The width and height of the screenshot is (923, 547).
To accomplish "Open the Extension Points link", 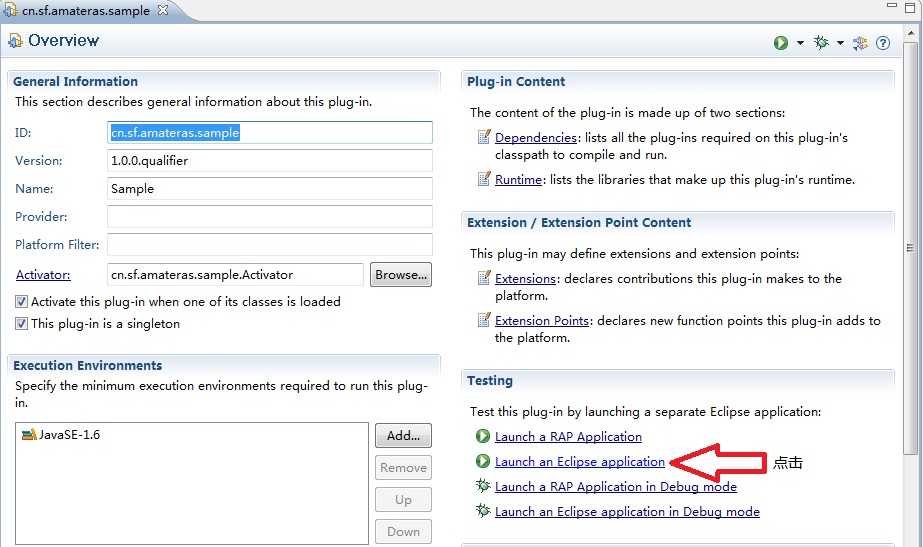I will pos(542,320).
